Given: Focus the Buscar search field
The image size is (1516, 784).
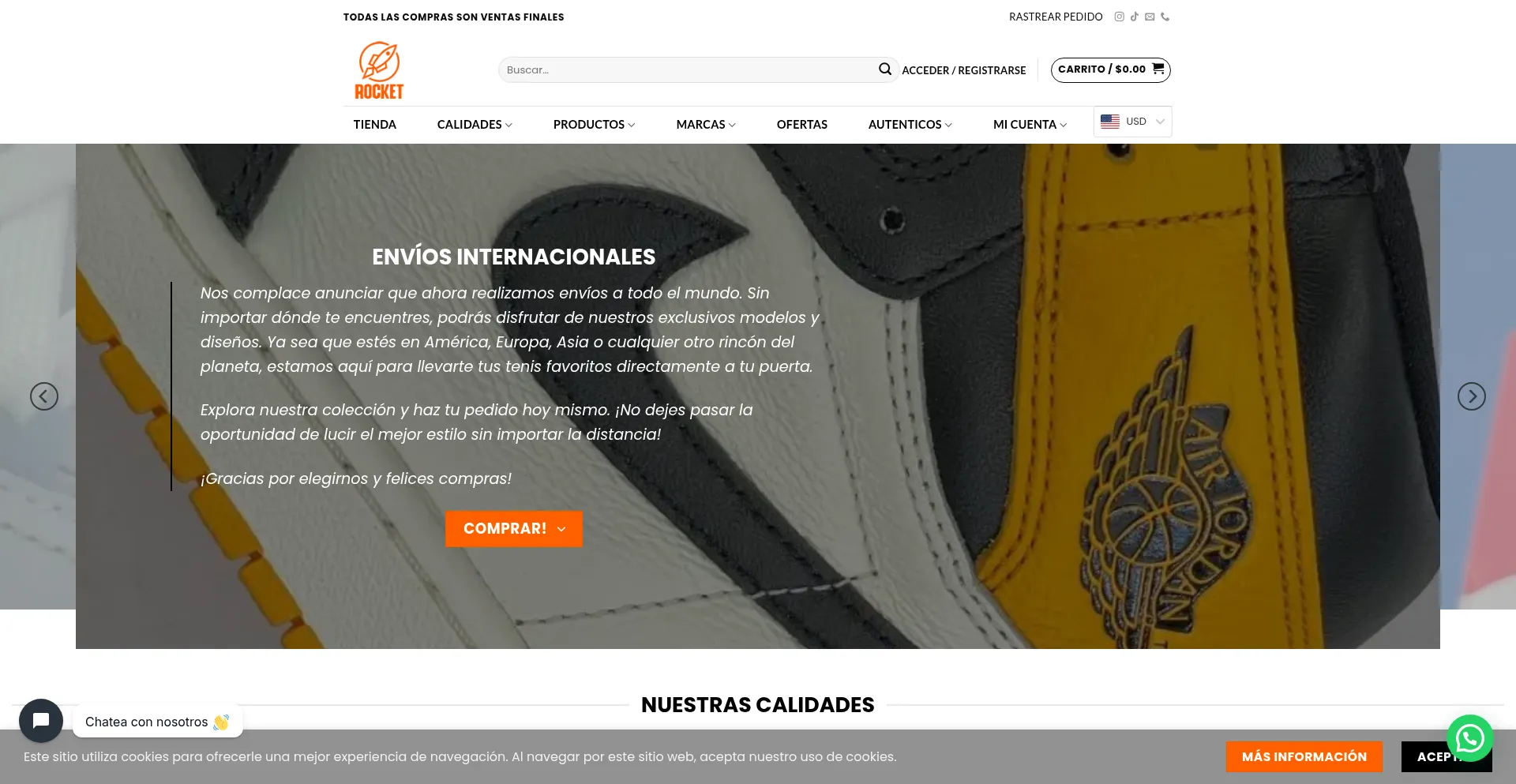Looking at the screenshot, I should [x=687, y=69].
